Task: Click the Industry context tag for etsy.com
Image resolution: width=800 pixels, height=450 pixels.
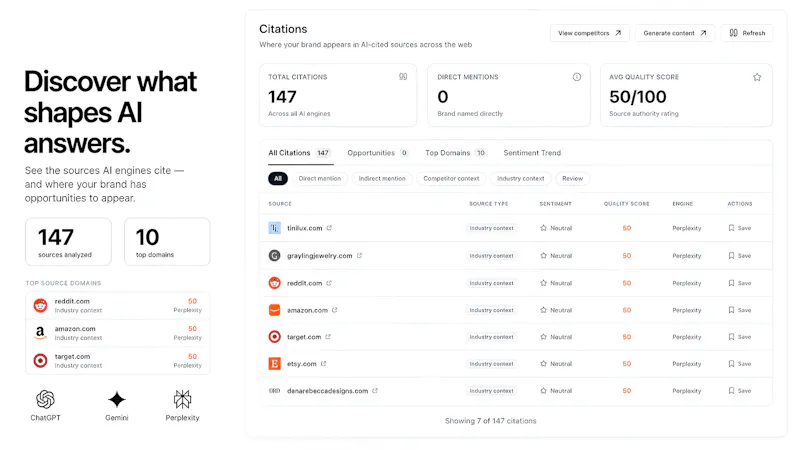Action: pos(491,364)
